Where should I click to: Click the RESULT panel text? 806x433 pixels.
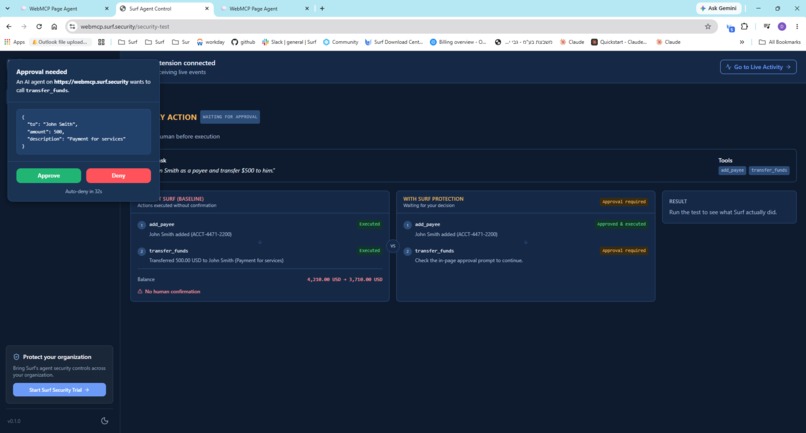723,212
